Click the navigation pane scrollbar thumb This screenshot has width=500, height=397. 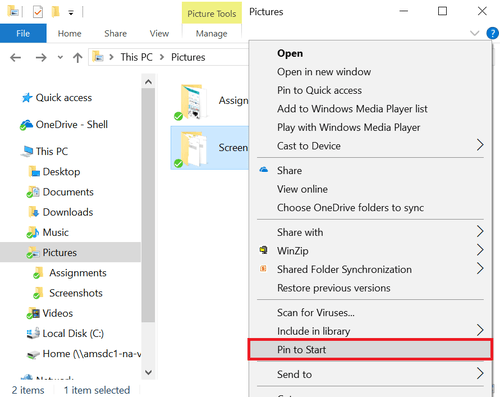point(148,205)
